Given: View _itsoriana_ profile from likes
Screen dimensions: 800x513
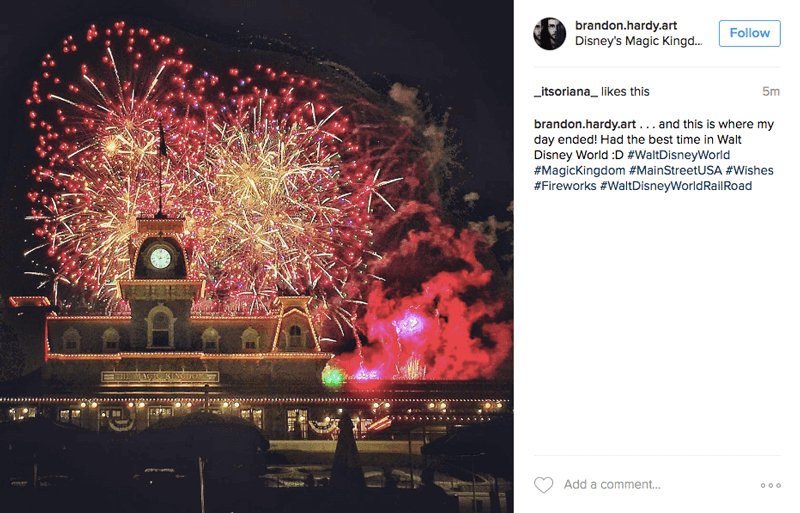Looking at the screenshot, I should (566, 91).
